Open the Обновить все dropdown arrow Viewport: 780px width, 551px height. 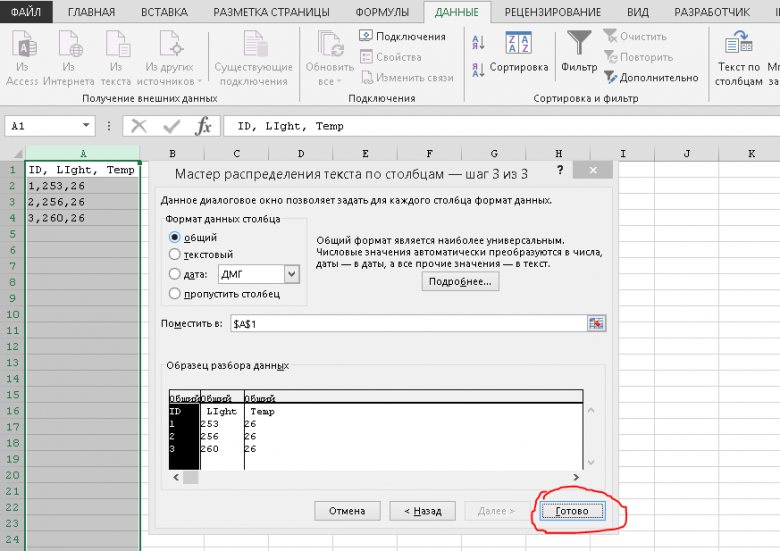pos(339,81)
